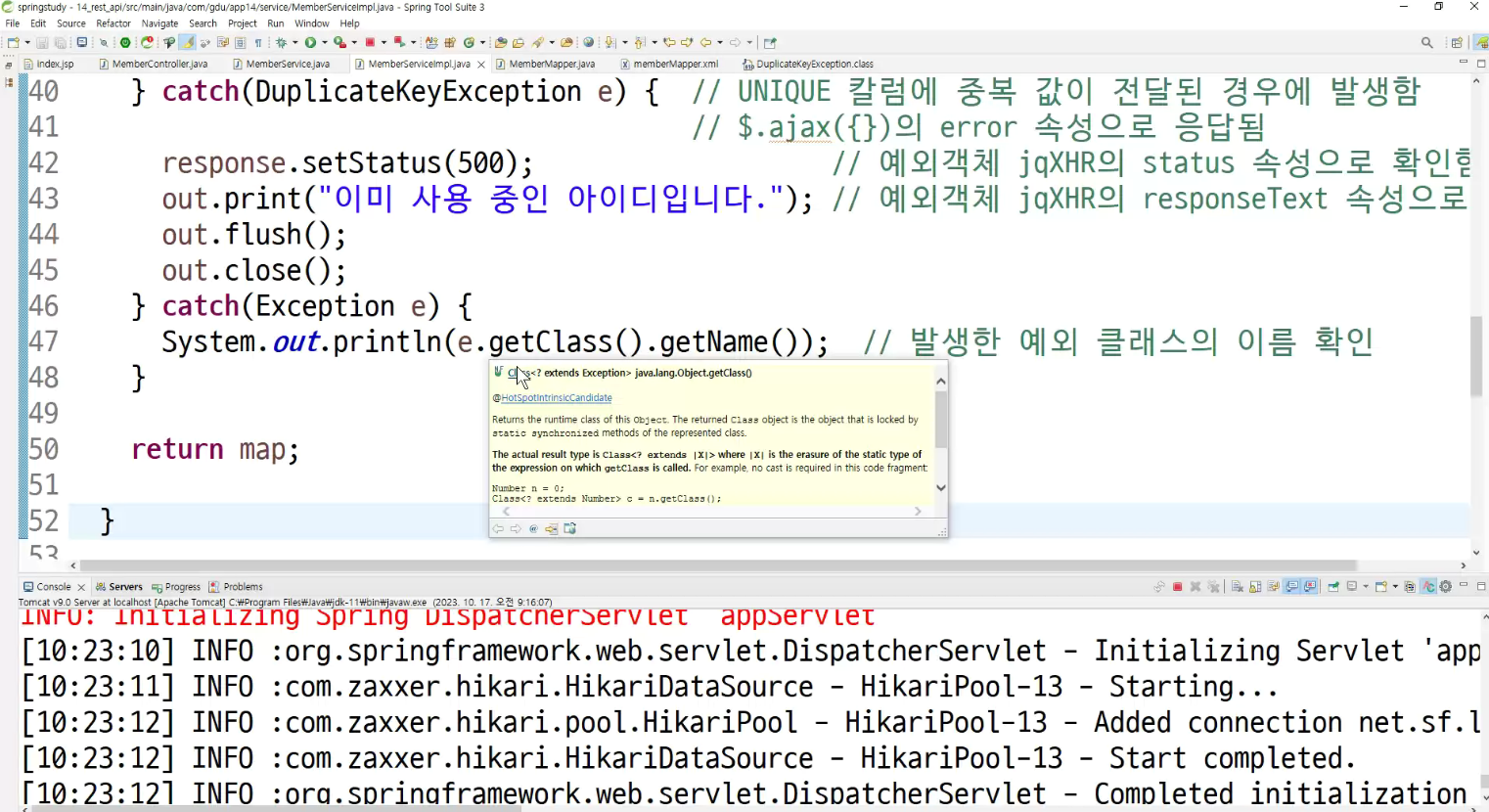Open the File menu
Screen dimensions: 1489x812
(x=13, y=23)
